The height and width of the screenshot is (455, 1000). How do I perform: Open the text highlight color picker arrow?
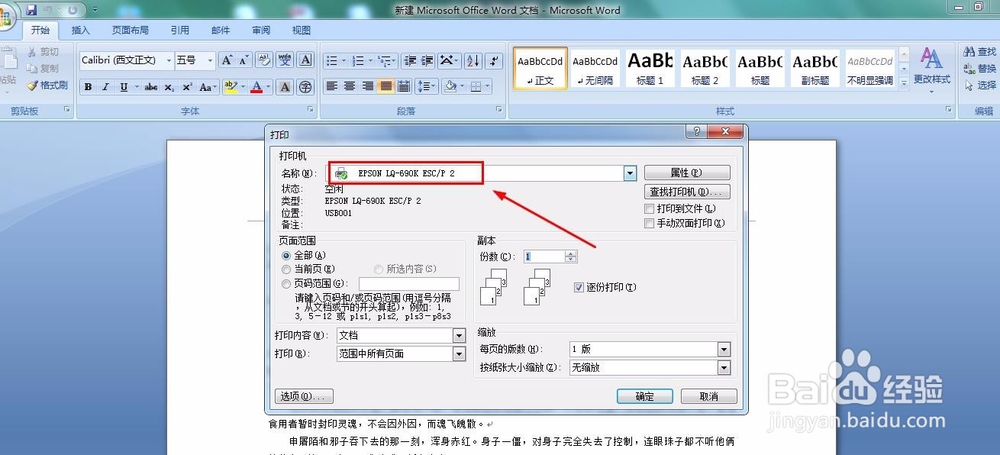242,87
